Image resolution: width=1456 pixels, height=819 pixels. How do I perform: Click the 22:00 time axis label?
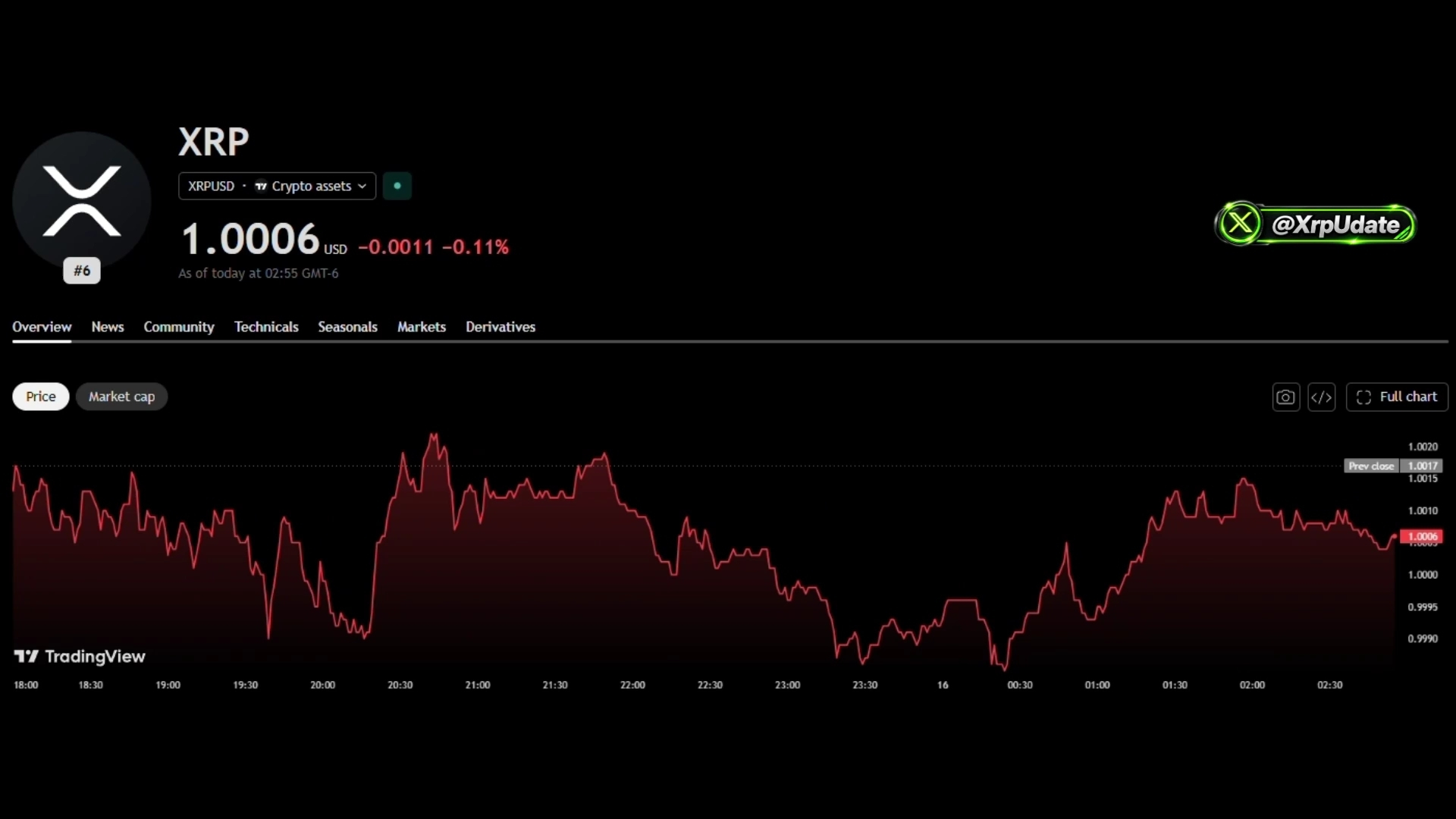pos(632,685)
